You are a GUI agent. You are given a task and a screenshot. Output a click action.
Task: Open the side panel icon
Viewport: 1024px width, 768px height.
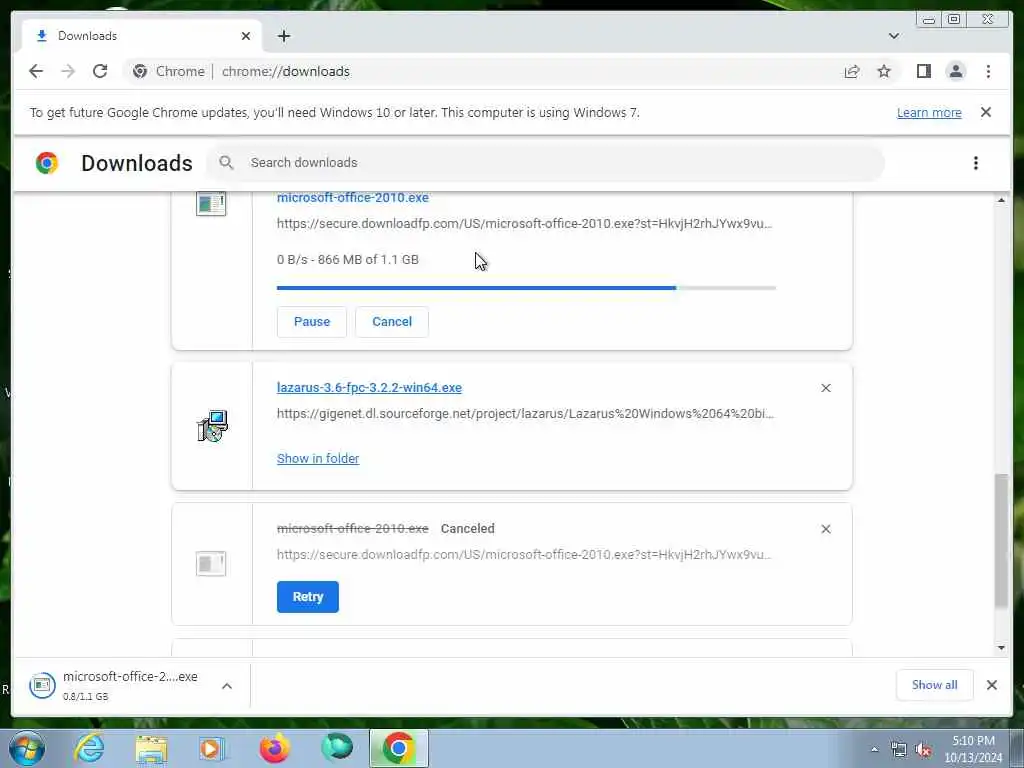point(923,71)
